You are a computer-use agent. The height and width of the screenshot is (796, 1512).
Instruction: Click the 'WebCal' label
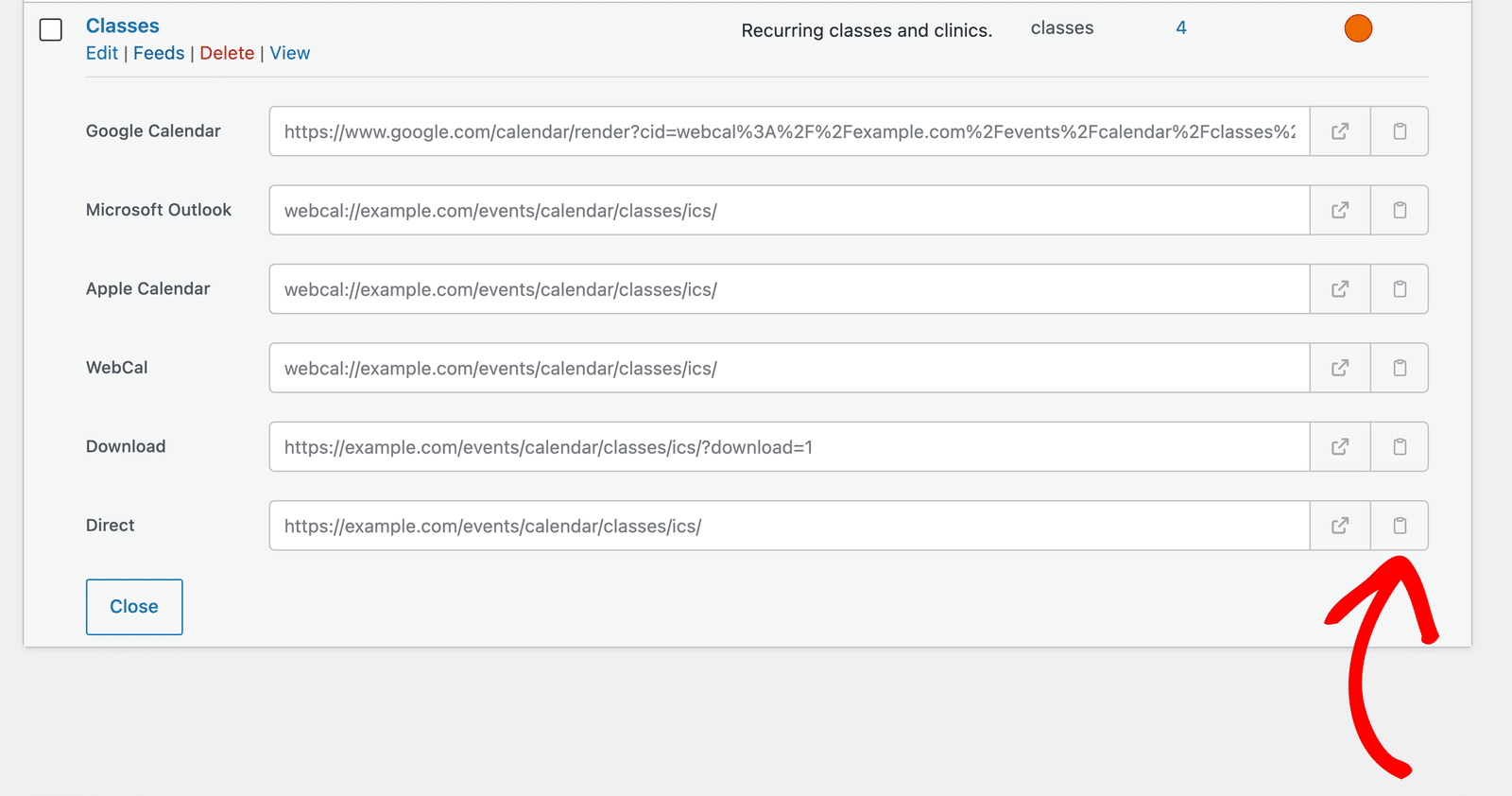[117, 368]
